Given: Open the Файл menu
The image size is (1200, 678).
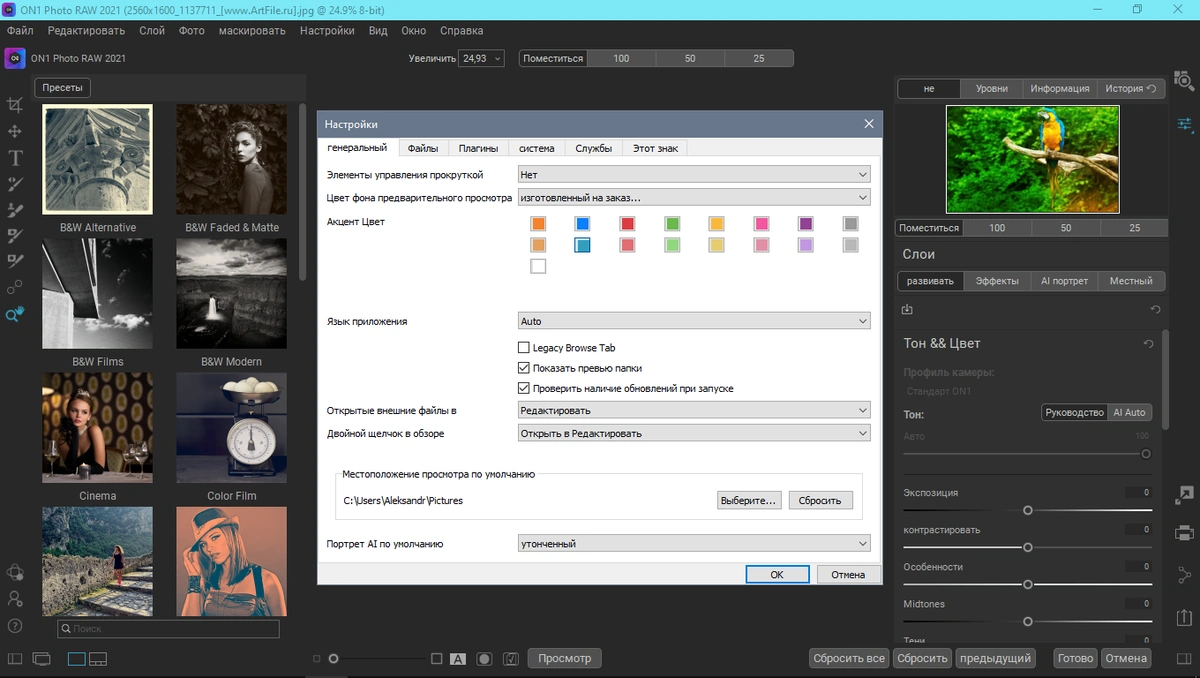Looking at the screenshot, I should pos(20,31).
